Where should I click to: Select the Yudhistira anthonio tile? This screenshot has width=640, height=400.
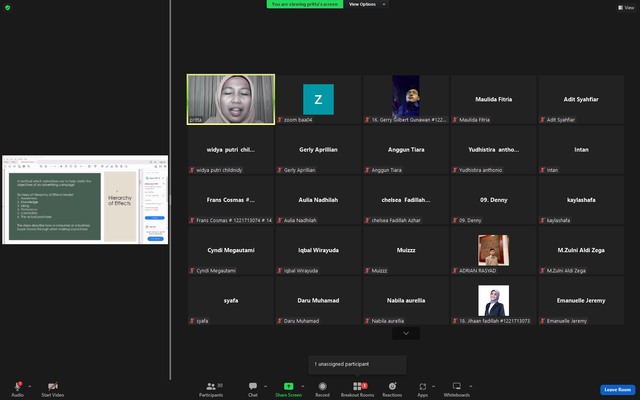click(493, 150)
